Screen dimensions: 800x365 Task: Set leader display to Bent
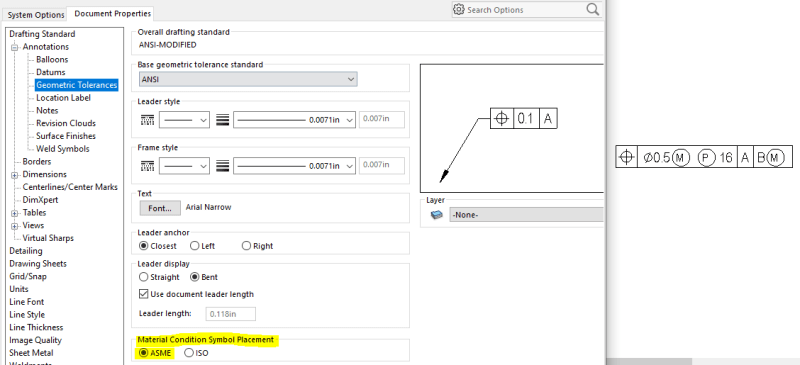[x=204, y=277]
